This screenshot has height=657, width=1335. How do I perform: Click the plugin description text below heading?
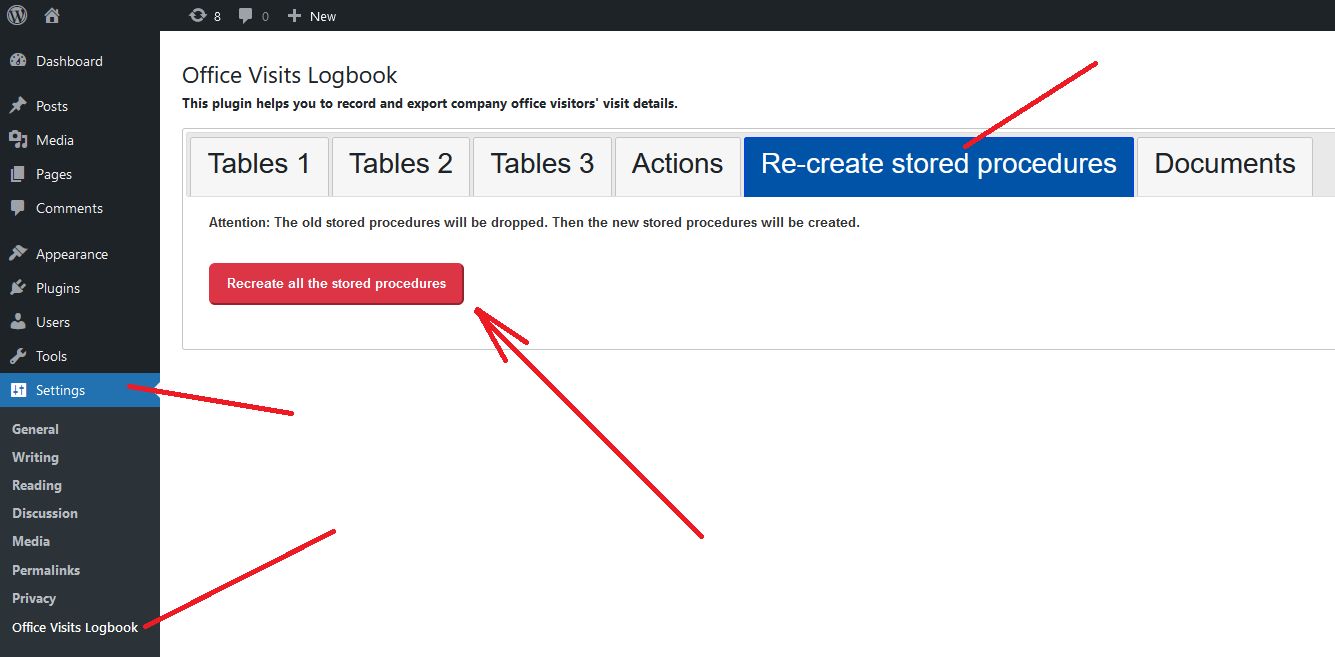(x=430, y=103)
